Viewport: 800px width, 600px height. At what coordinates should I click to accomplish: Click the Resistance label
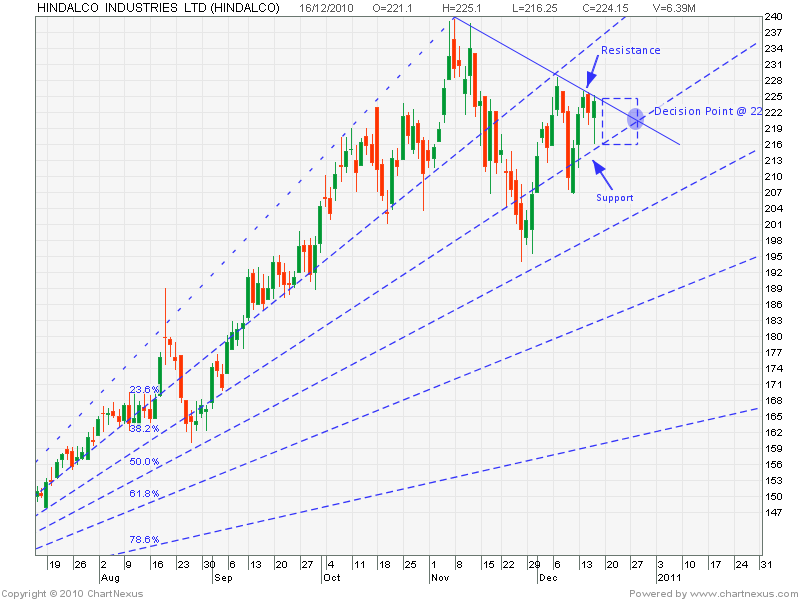(631, 50)
